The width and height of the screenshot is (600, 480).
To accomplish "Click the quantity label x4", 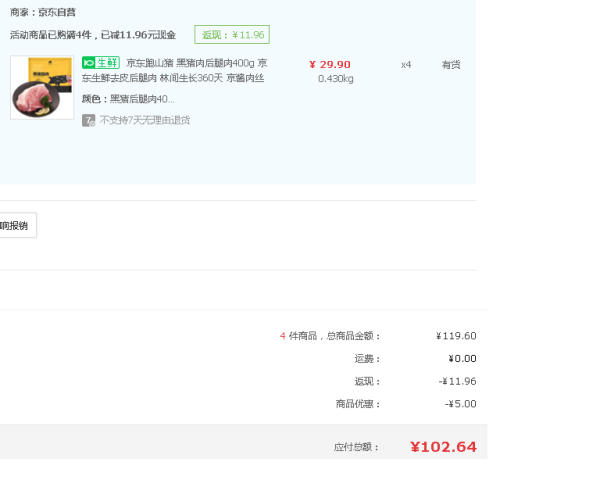I will [x=406, y=65].
